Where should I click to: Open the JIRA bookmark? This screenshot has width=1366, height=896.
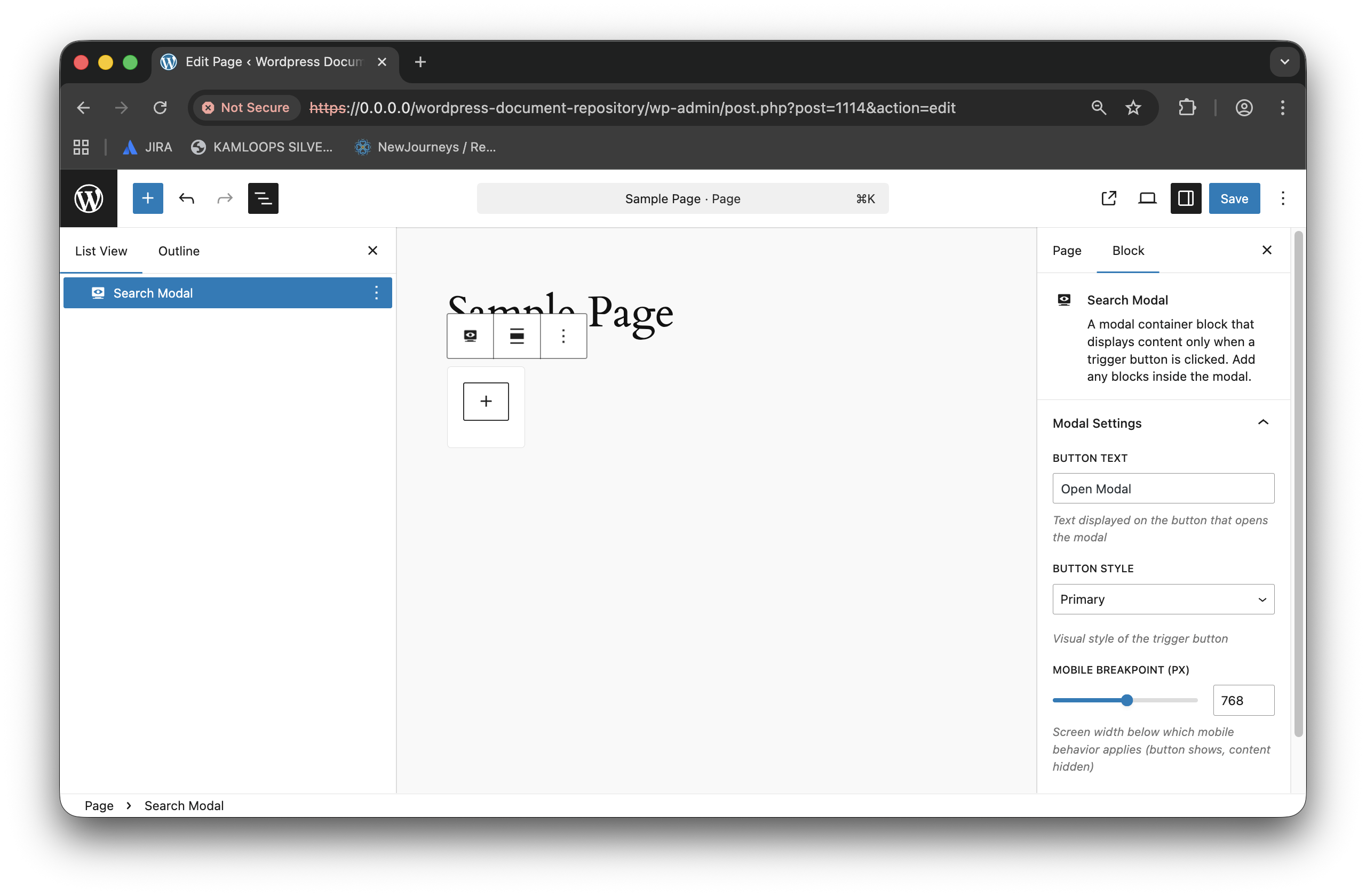(147, 147)
